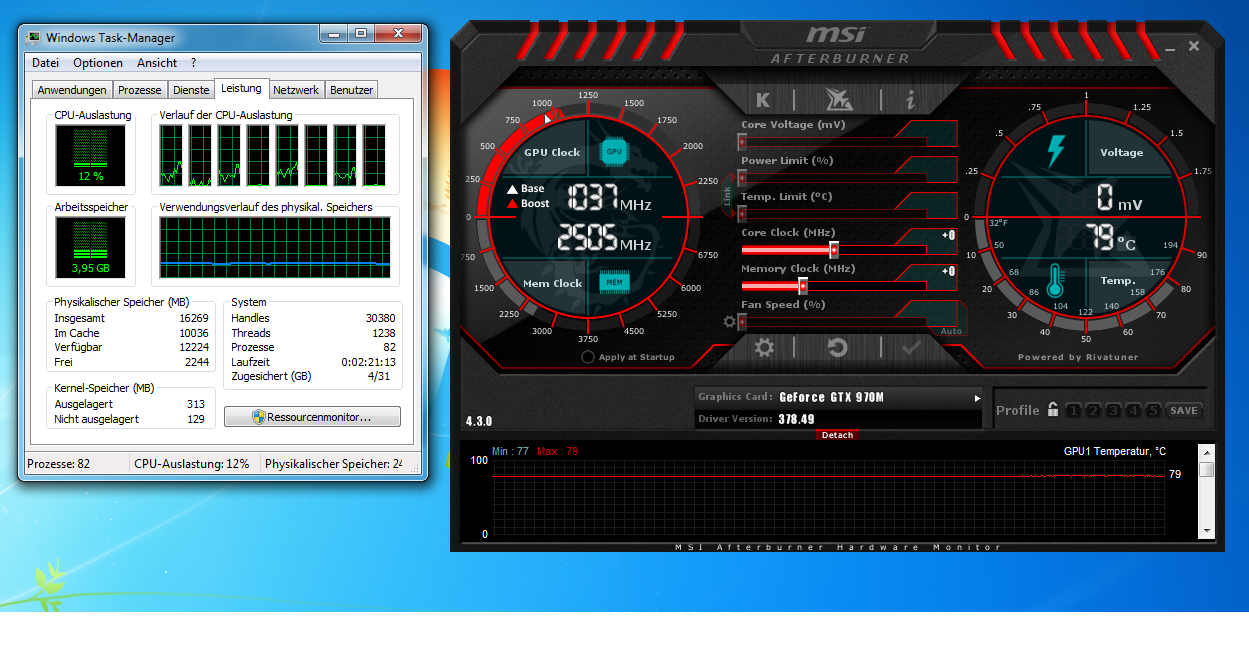Viewport: 1249px width, 648px height.
Task: Open the Ressourcenmonitor button
Action: pyautogui.click(x=312, y=416)
